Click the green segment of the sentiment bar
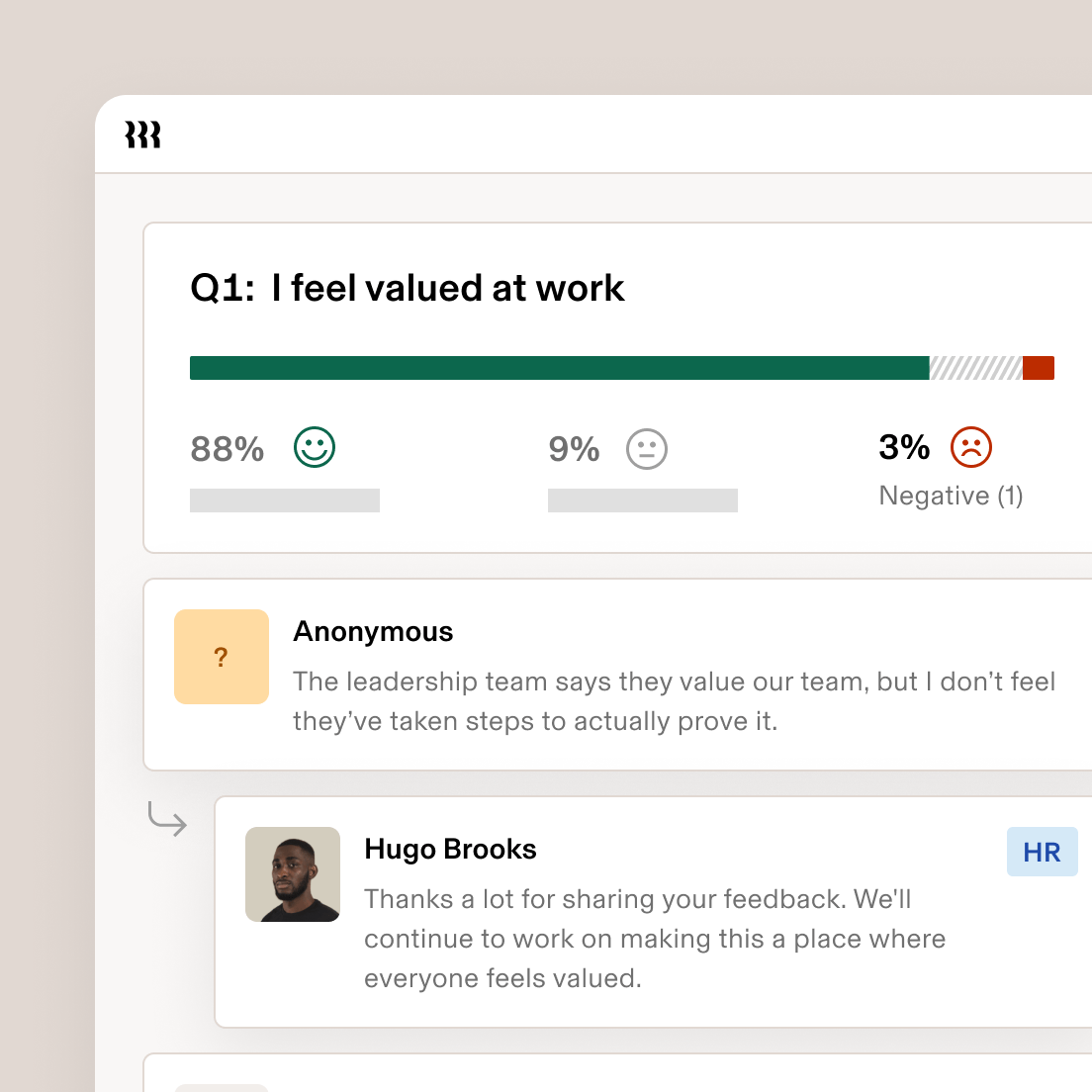This screenshot has width=1092, height=1092. (554, 367)
